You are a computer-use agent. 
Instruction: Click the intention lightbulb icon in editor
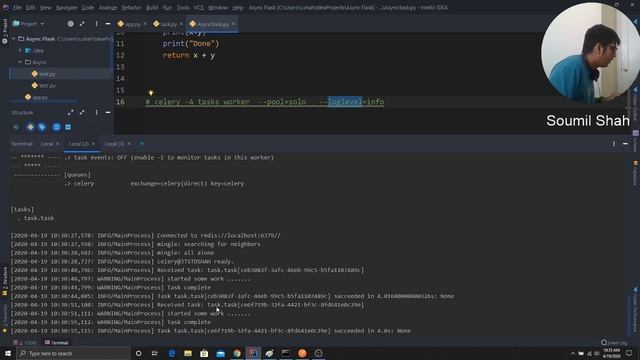151,93
